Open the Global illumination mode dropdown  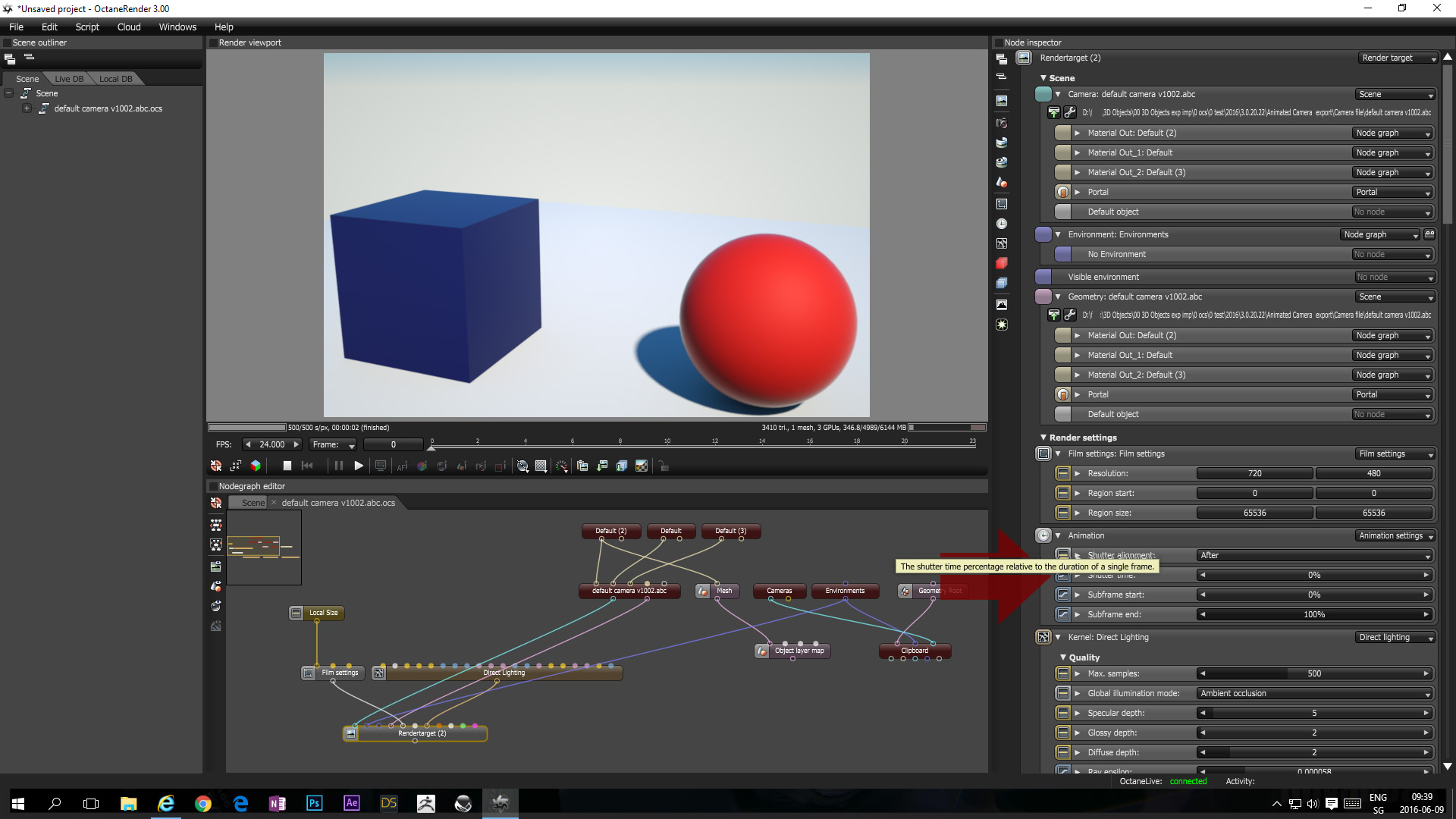tap(1314, 693)
